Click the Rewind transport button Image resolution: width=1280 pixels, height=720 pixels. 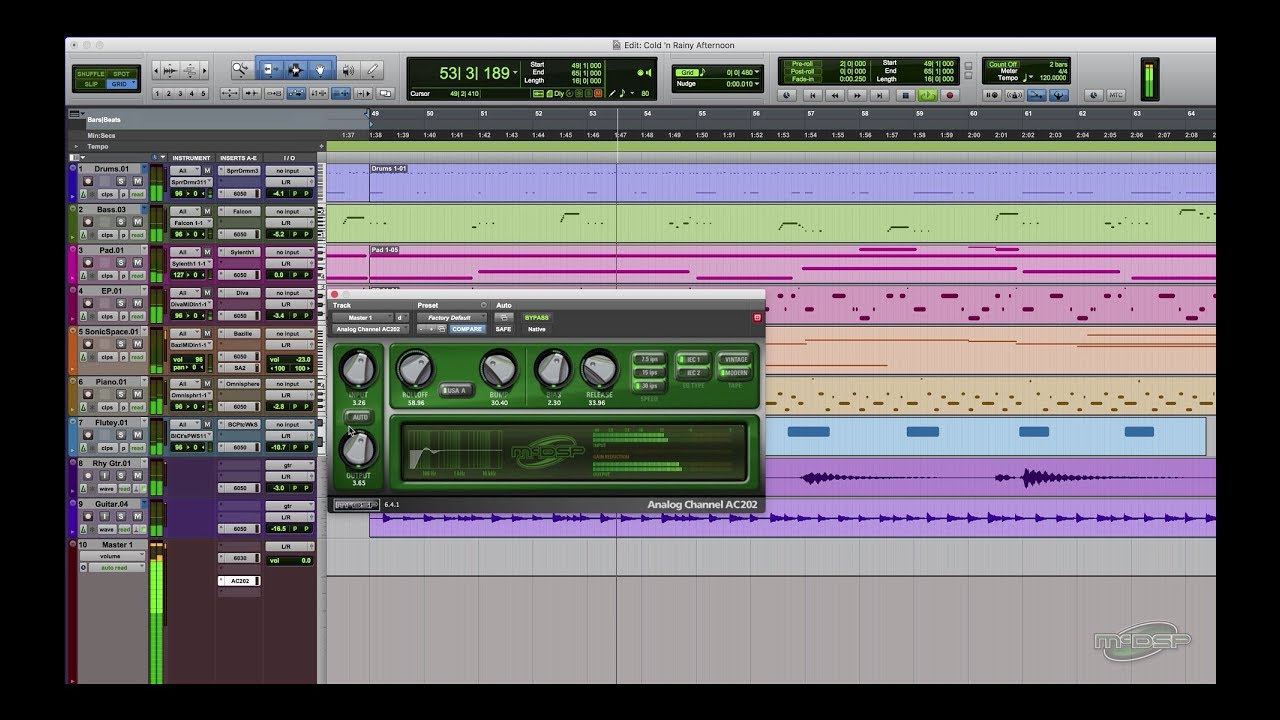[x=835, y=95]
